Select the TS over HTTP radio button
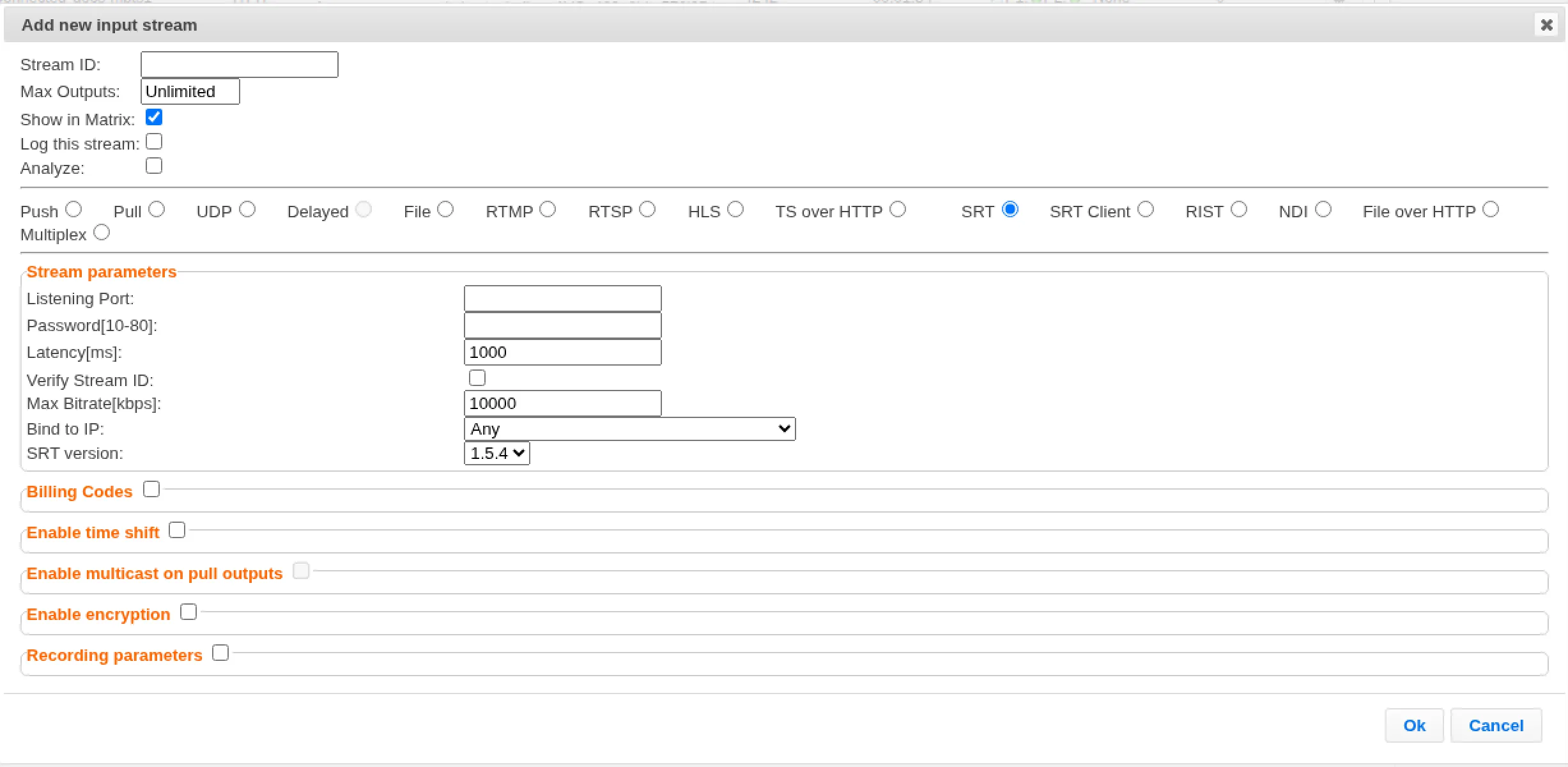Viewport: 1568px width, 767px height. pos(898,209)
